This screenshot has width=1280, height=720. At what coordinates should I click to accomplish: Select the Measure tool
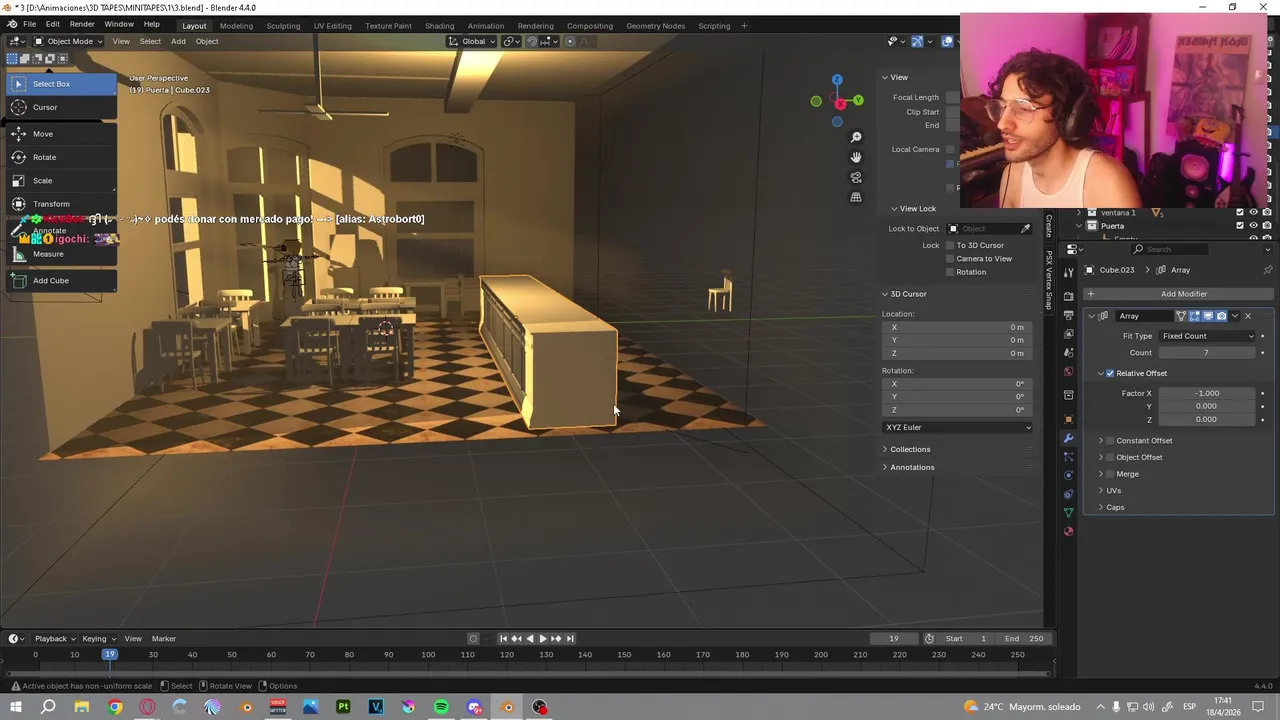click(60, 254)
